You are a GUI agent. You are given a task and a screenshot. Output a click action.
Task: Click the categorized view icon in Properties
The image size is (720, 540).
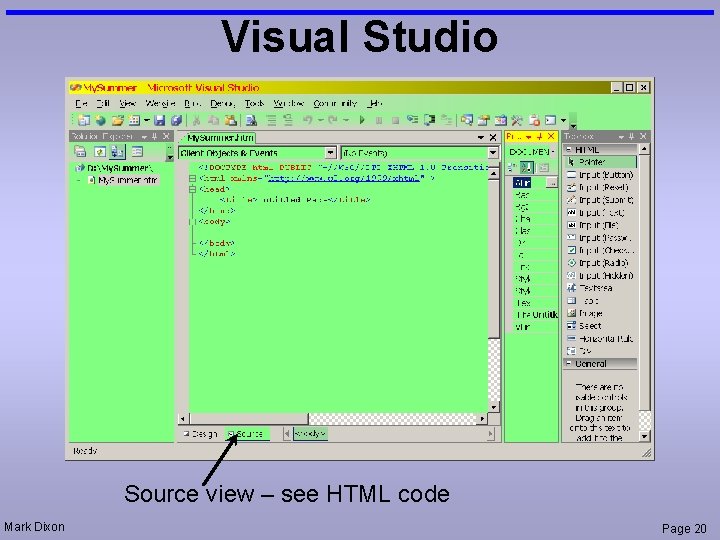coord(512,168)
